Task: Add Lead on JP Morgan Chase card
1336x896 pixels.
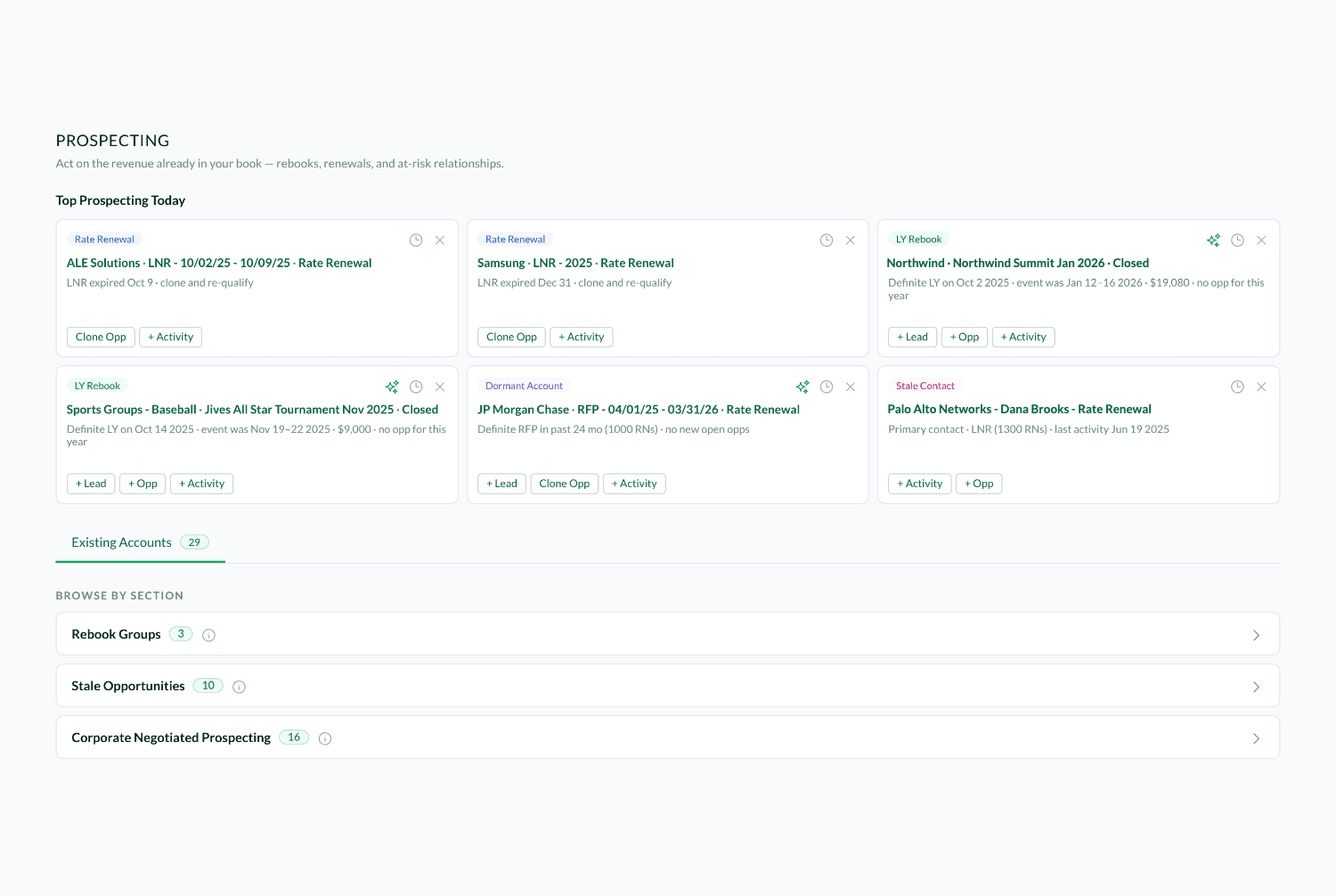Action: coord(501,484)
